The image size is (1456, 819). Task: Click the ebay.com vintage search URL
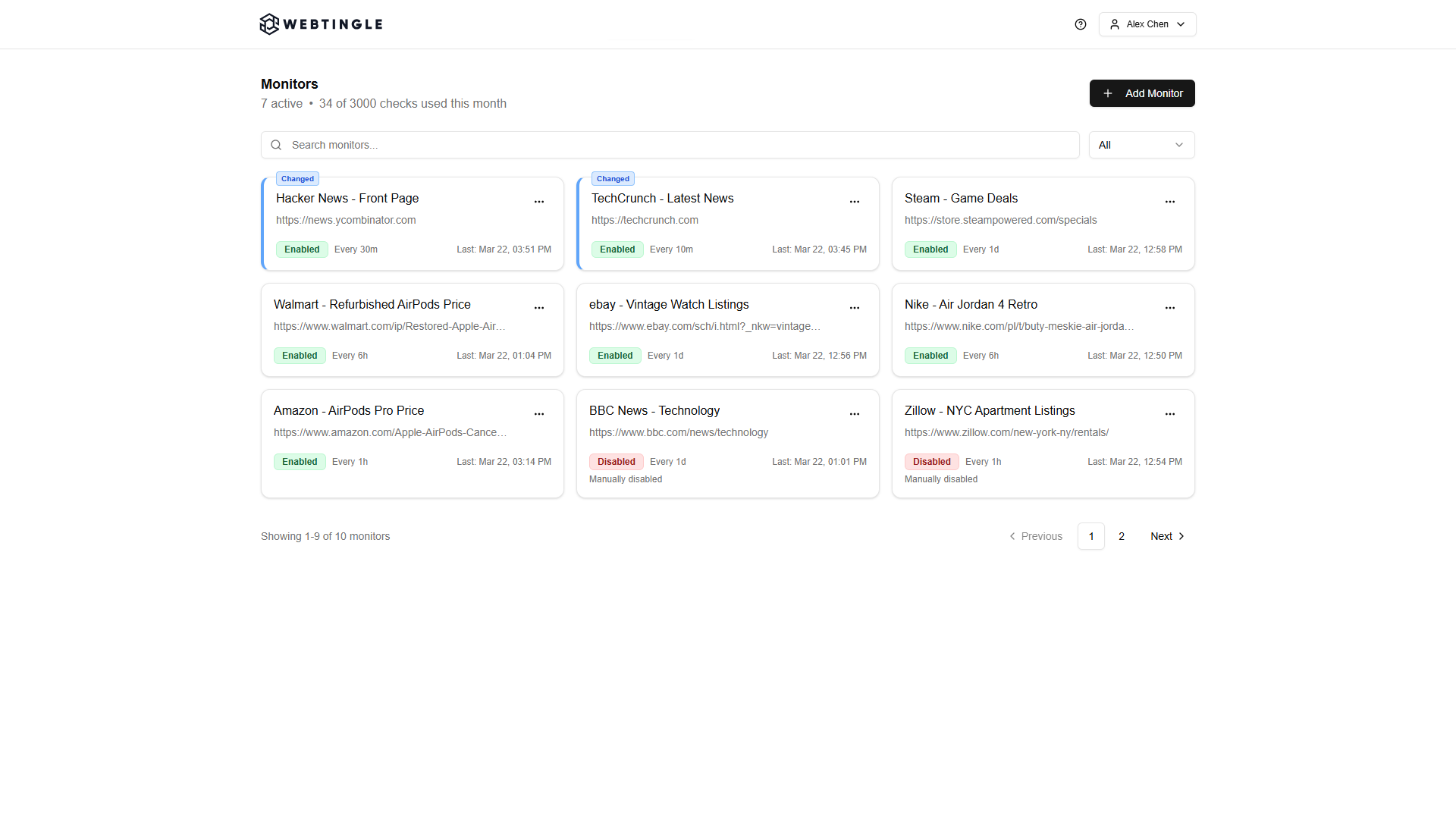704,326
